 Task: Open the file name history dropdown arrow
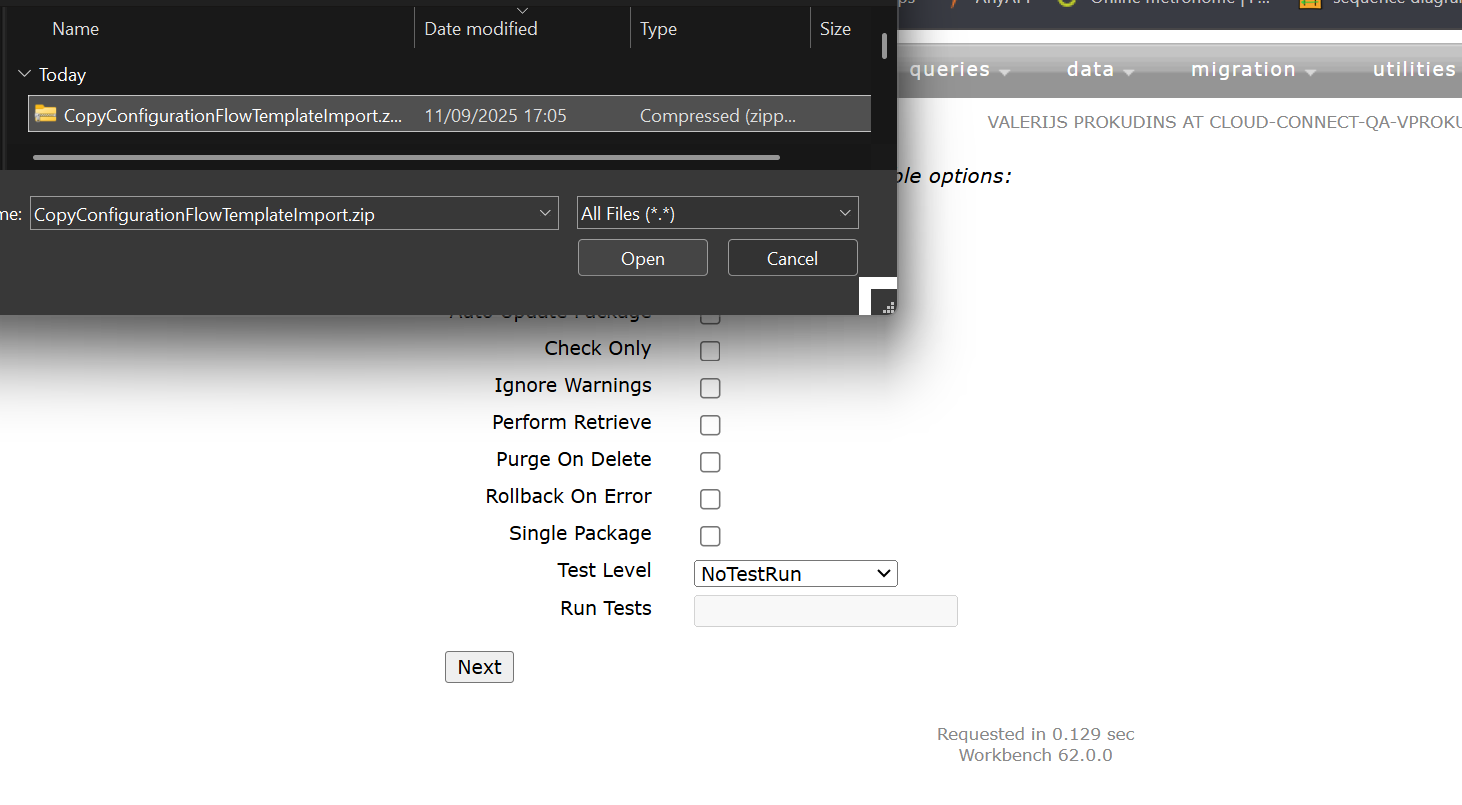coord(545,213)
